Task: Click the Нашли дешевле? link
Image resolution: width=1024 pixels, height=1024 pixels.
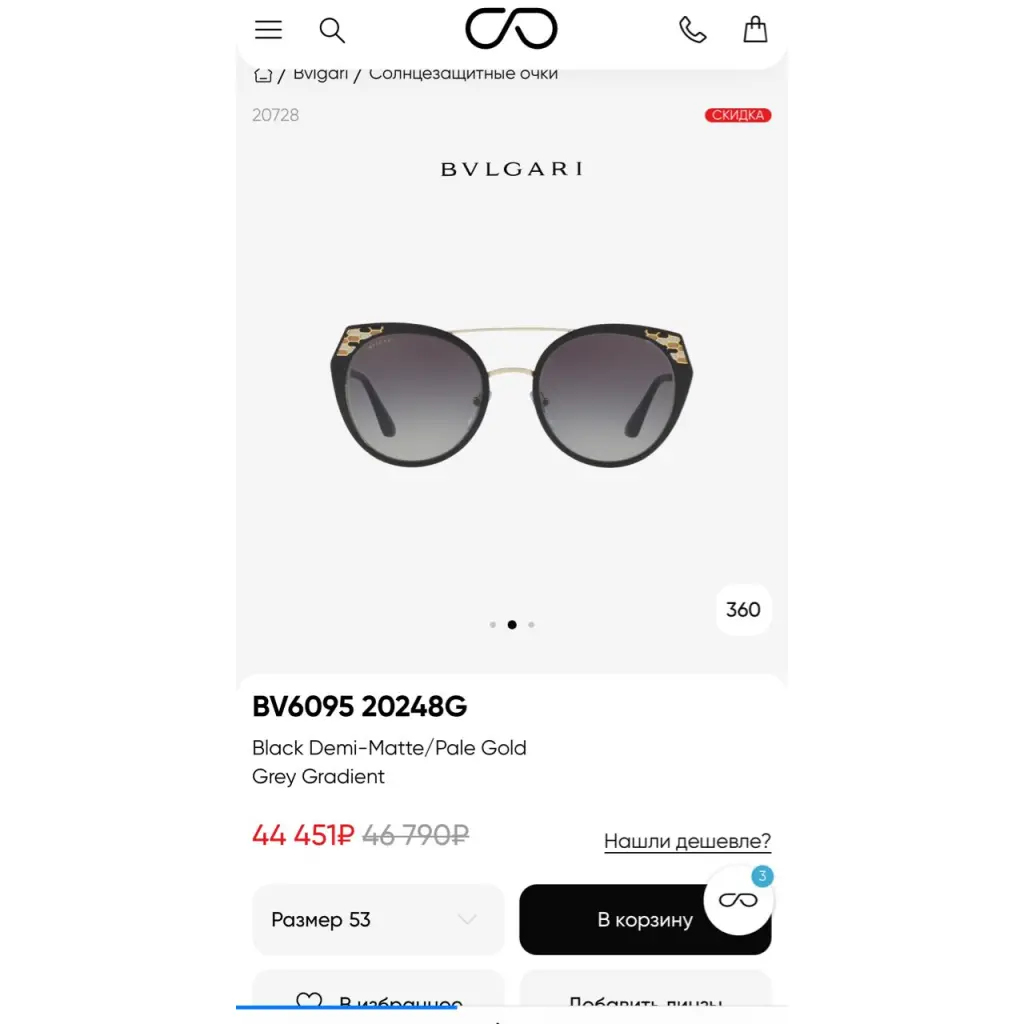Action: click(x=687, y=841)
